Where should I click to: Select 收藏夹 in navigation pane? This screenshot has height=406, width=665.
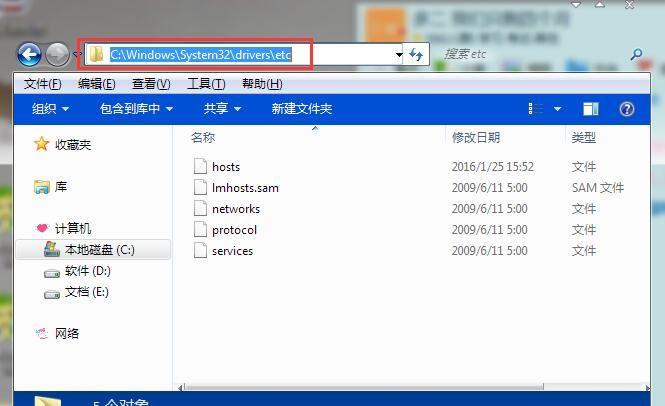click(x=73, y=145)
